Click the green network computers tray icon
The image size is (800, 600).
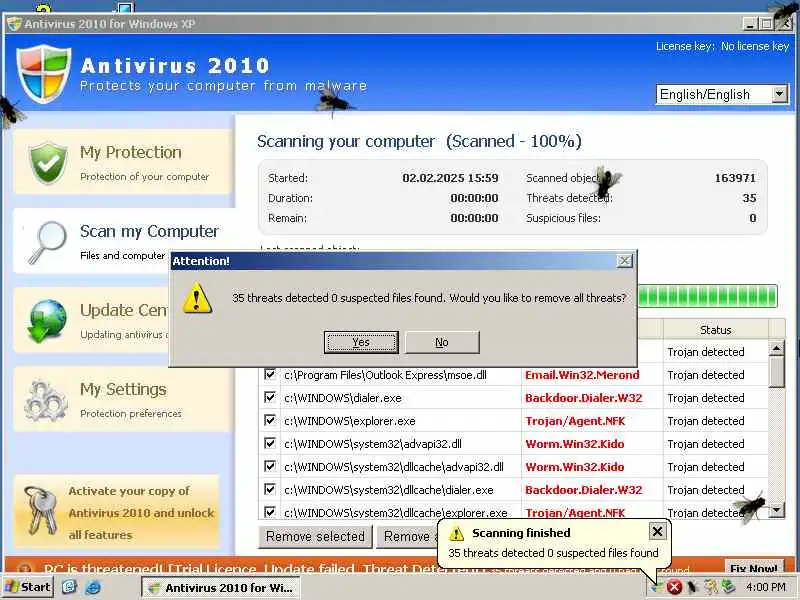tap(728, 587)
